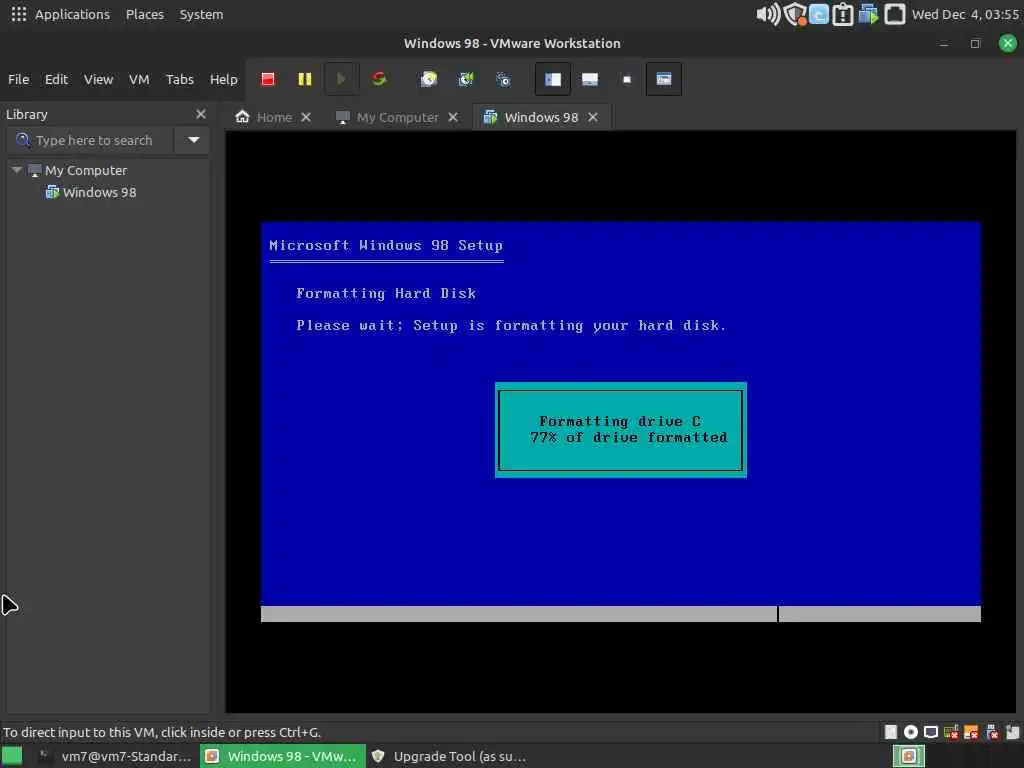The width and height of the screenshot is (1024, 768).
Task: Open the vm7@vm7-Standar terminal taskbar item
Action: tap(114, 756)
